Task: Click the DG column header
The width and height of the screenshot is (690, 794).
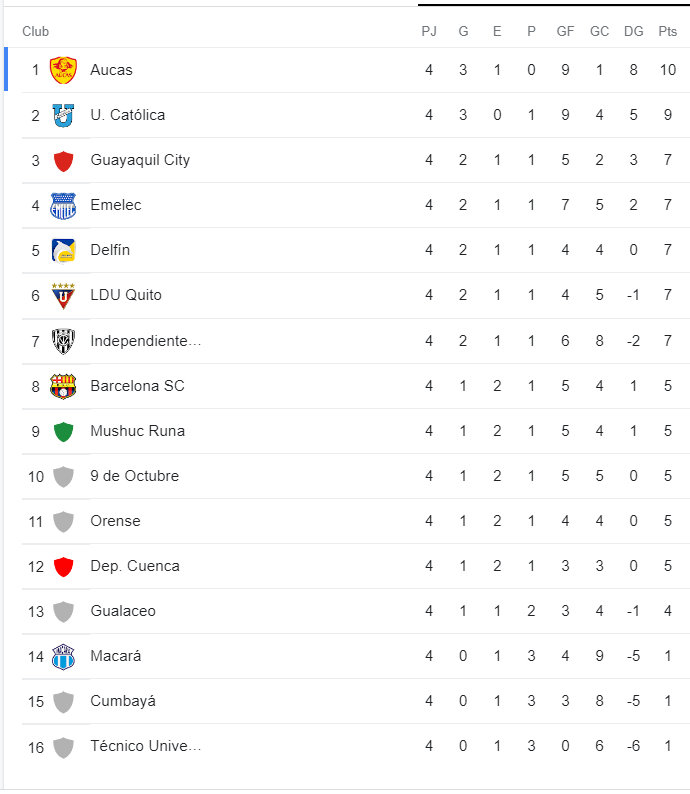Action: [634, 32]
